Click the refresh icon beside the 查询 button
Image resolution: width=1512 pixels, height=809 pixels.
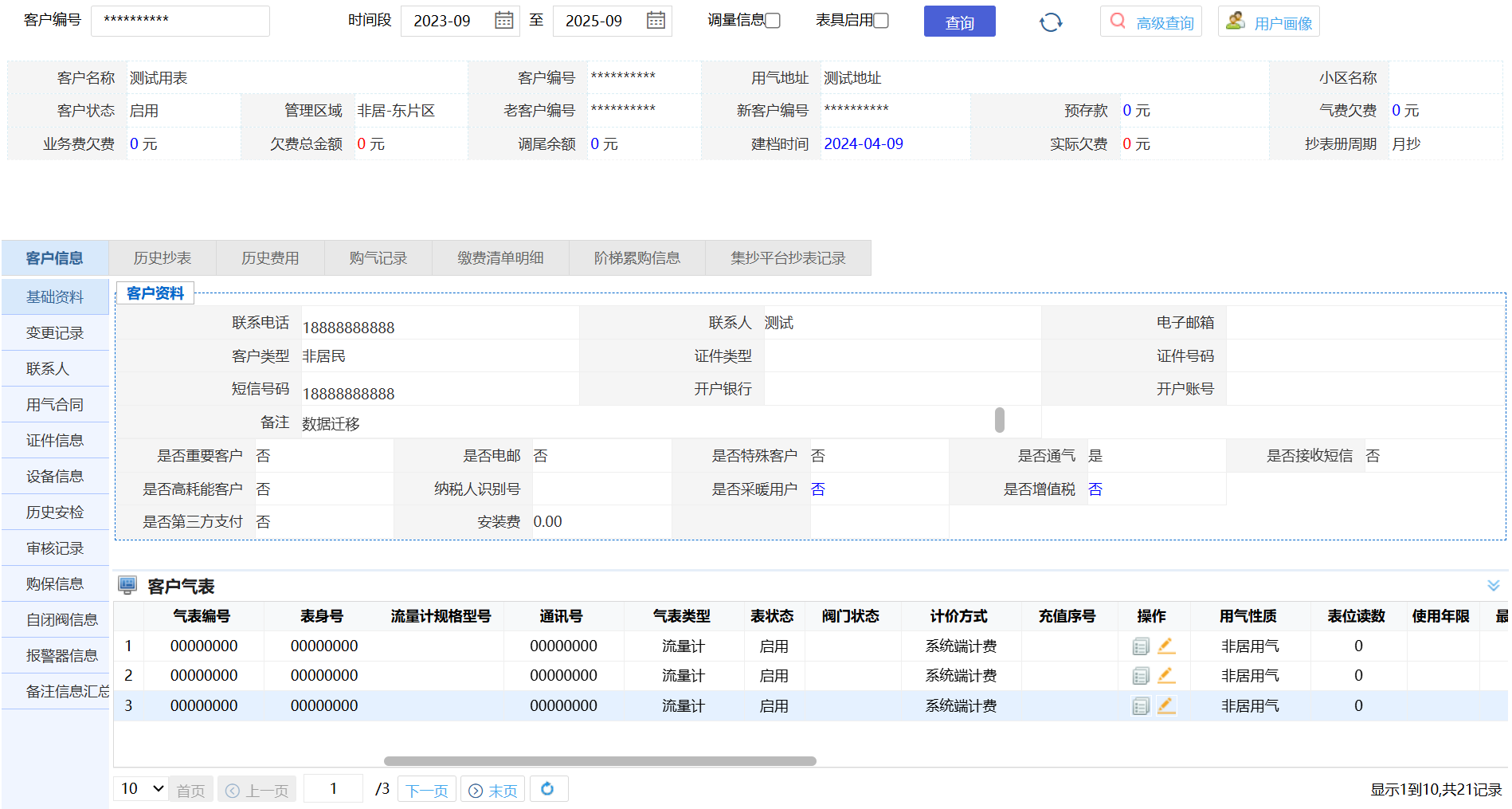tap(1050, 22)
